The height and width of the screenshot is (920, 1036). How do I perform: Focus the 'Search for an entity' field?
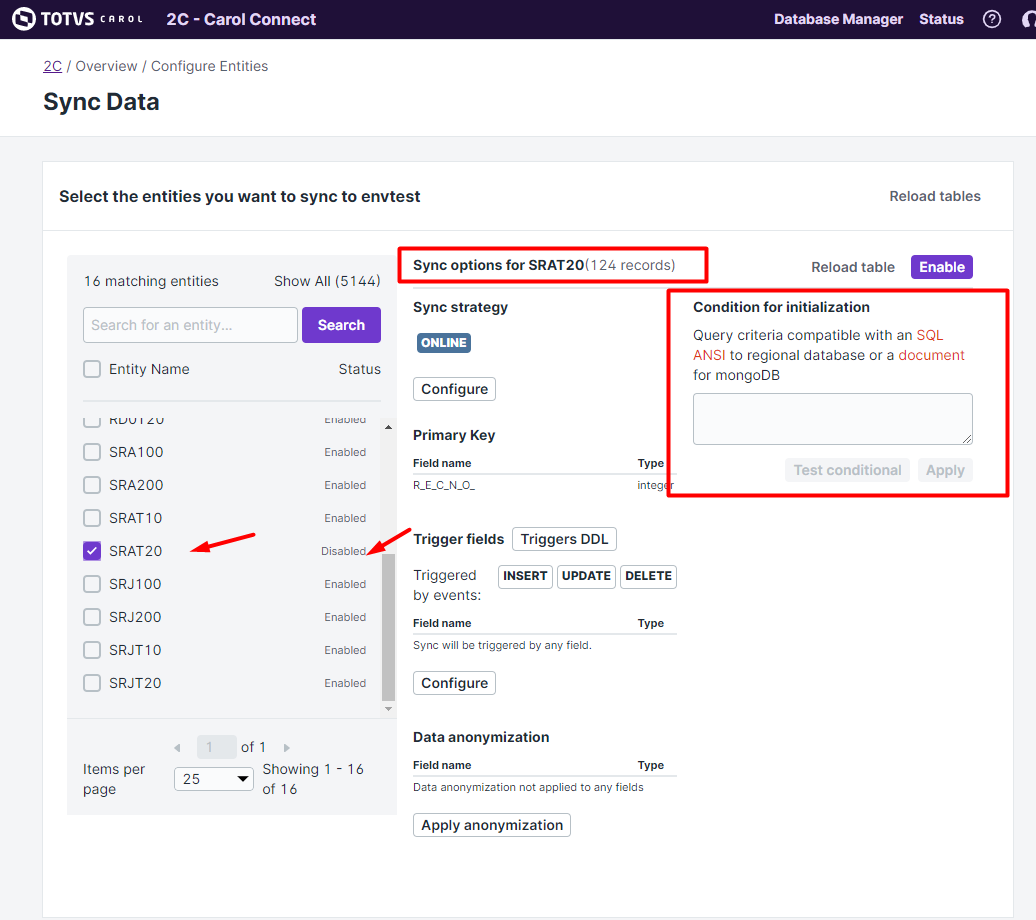pos(190,325)
